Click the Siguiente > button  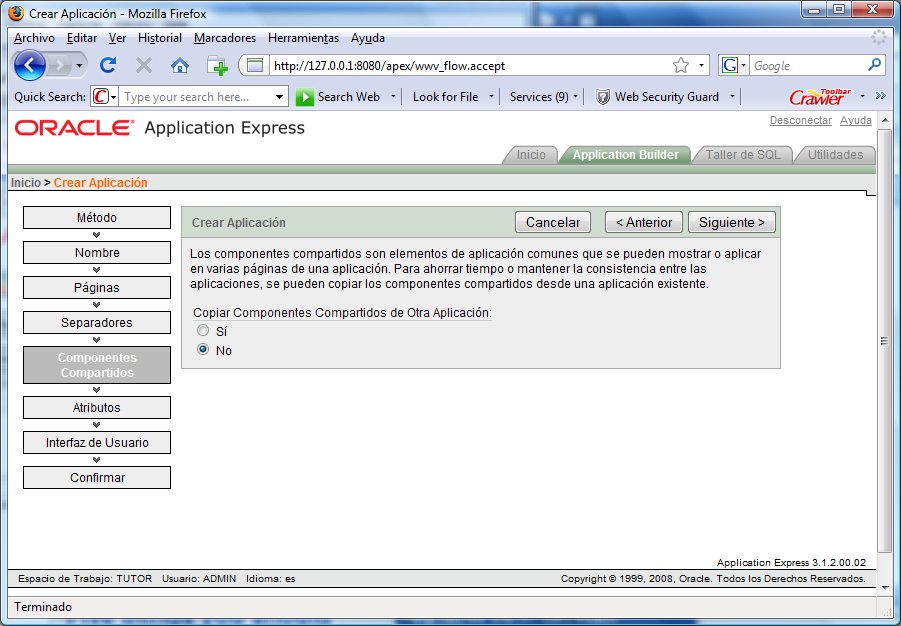coord(731,222)
